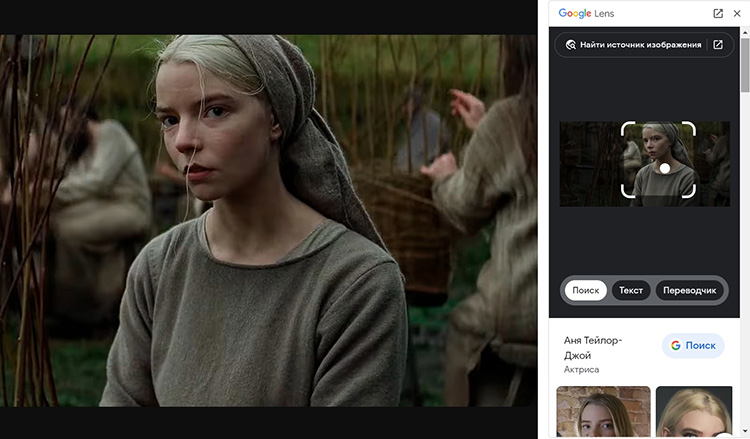Click the white focus dot in the selection

tap(665, 168)
